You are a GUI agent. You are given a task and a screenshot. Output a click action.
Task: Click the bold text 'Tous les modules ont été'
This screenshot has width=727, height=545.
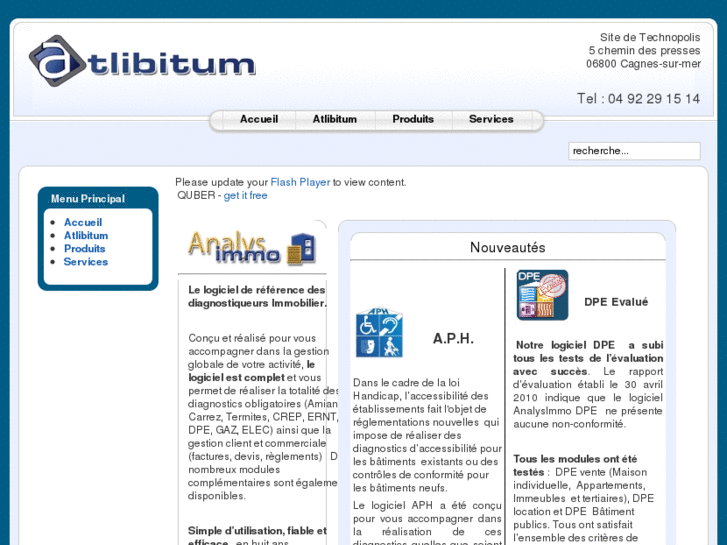pyautogui.click(x=575, y=459)
